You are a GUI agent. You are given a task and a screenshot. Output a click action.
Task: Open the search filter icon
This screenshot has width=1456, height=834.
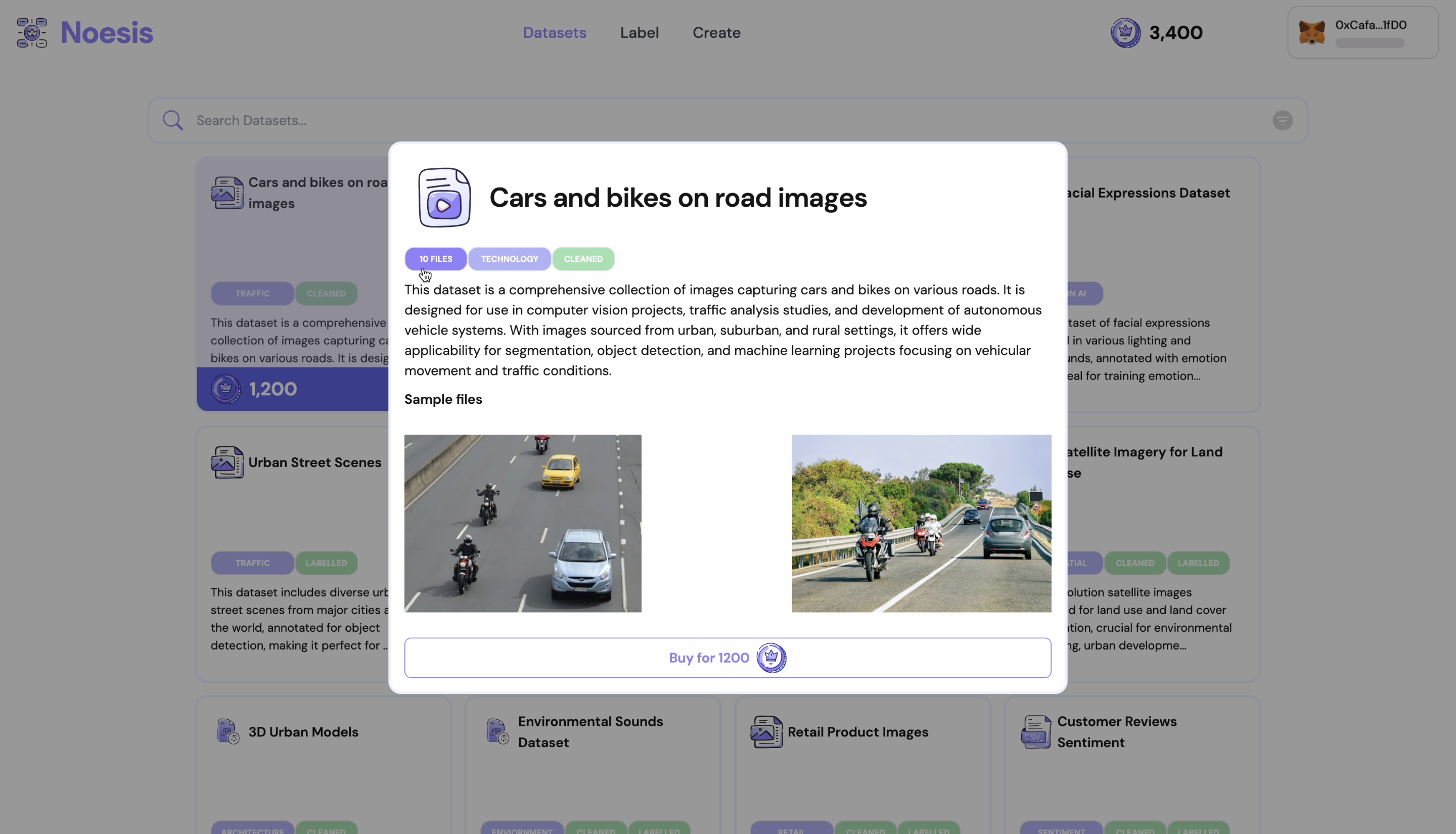(1282, 120)
